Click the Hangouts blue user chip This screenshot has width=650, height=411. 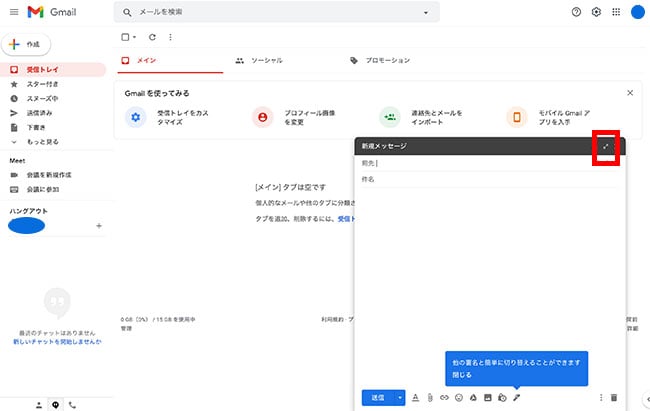pyautogui.click(x=27, y=226)
